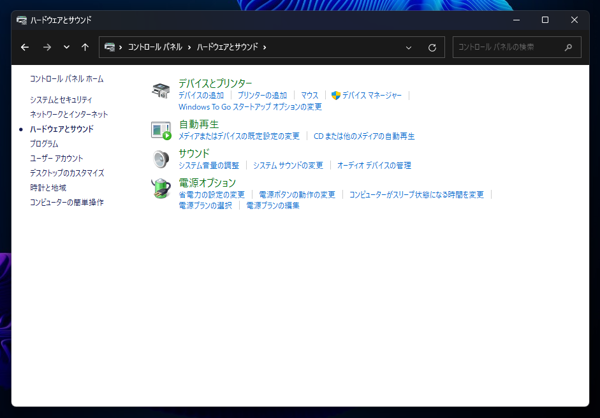Screen dimensions: 600x418
Task: Open ユーザー アカウント in sidebar
Action: click(x=56, y=158)
